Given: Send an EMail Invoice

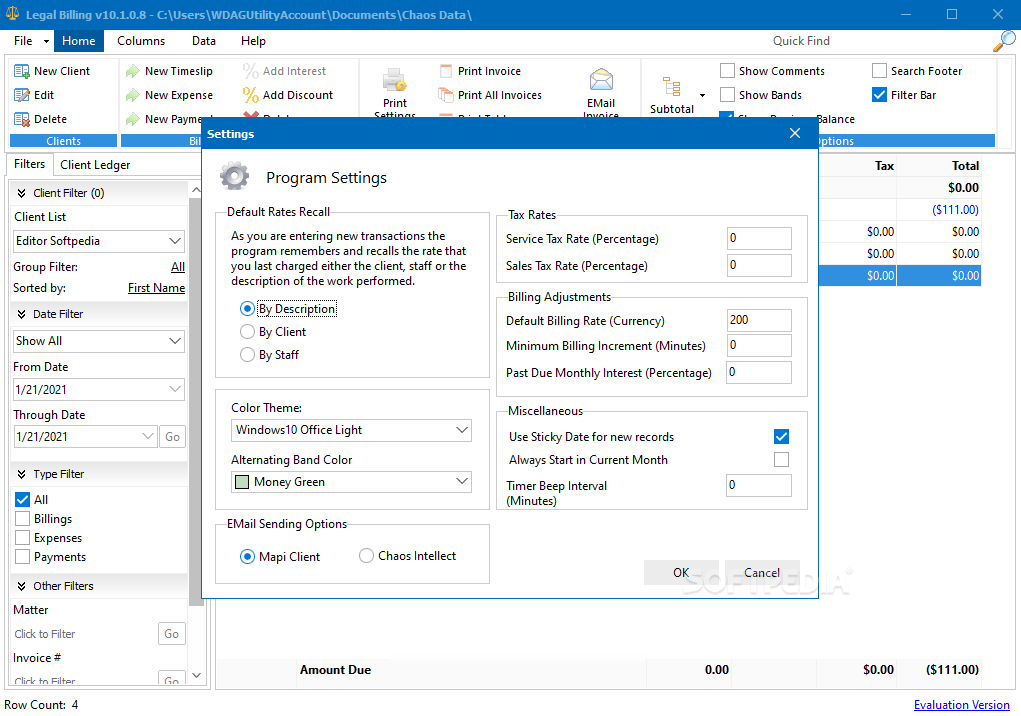Looking at the screenshot, I should [601, 90].
